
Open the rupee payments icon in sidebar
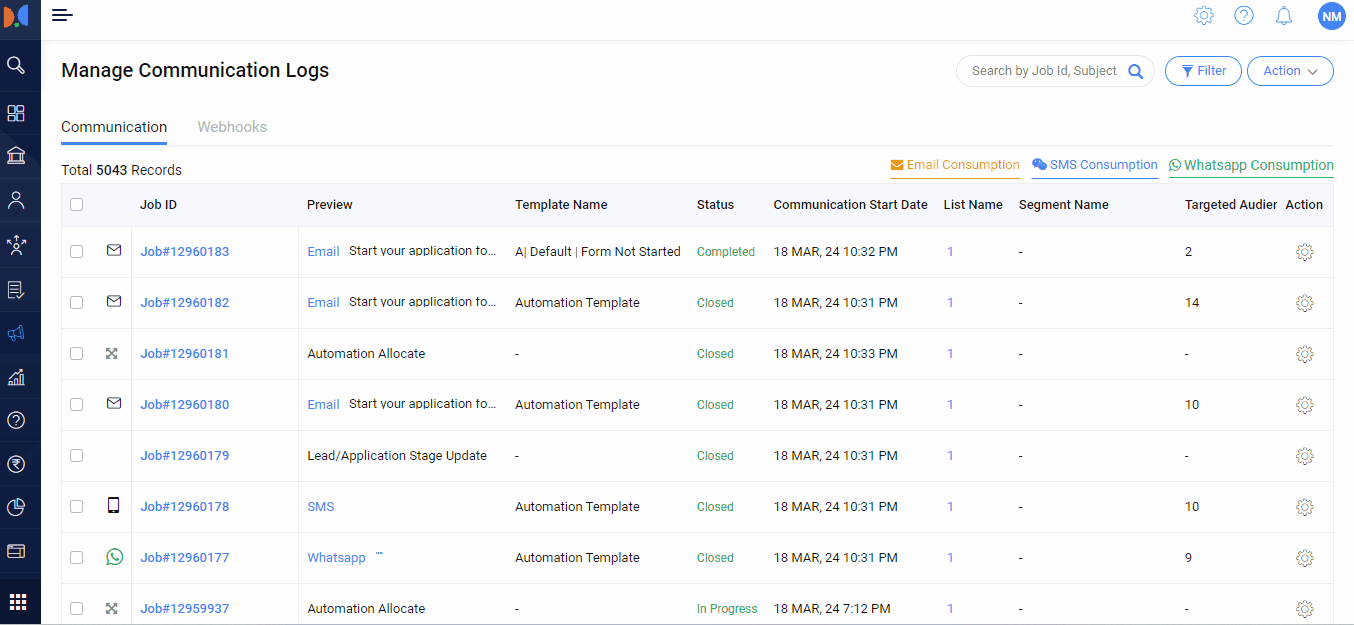tap(16, 464)
